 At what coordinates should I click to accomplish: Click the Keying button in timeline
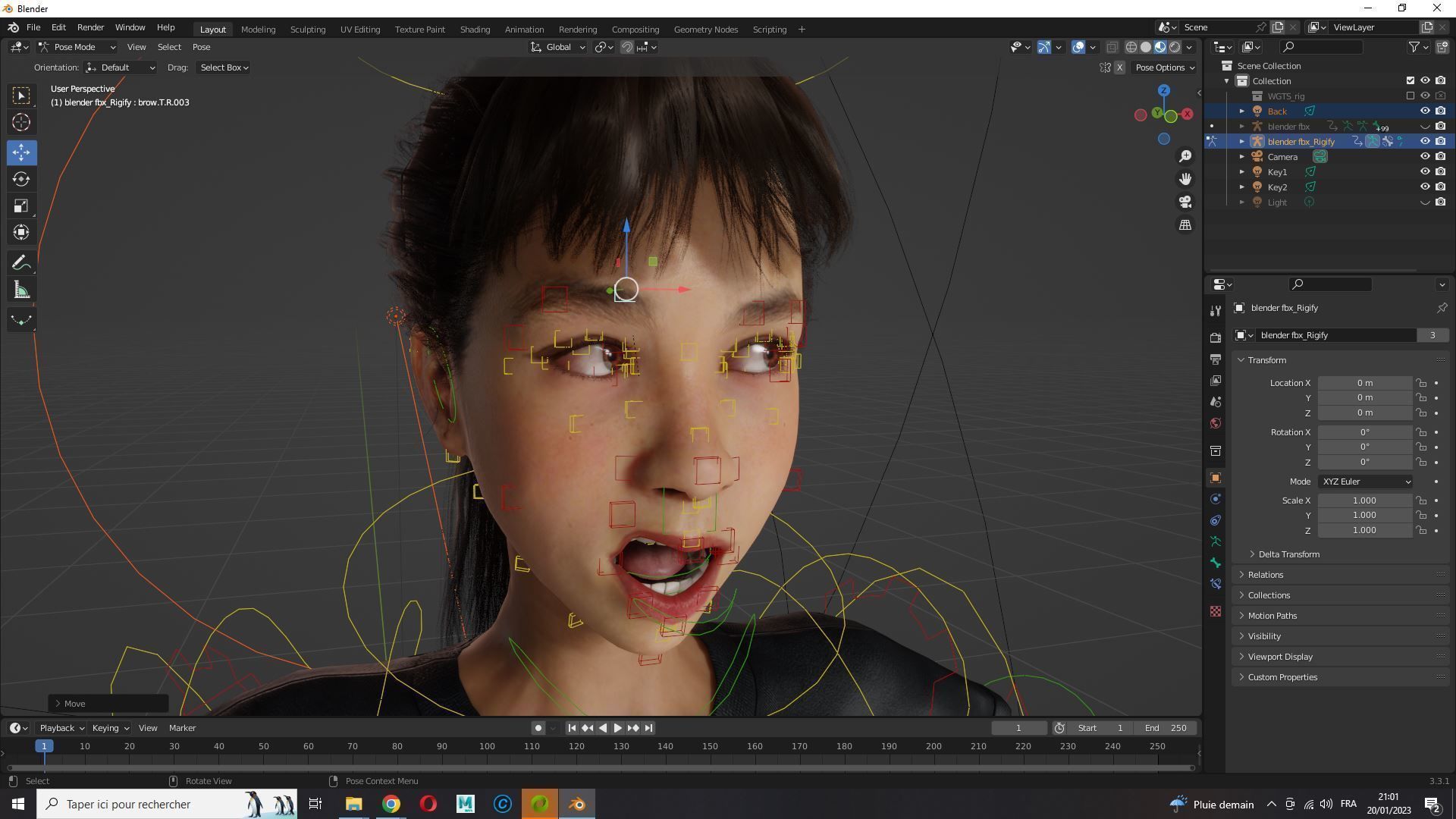tap(110, 728)
